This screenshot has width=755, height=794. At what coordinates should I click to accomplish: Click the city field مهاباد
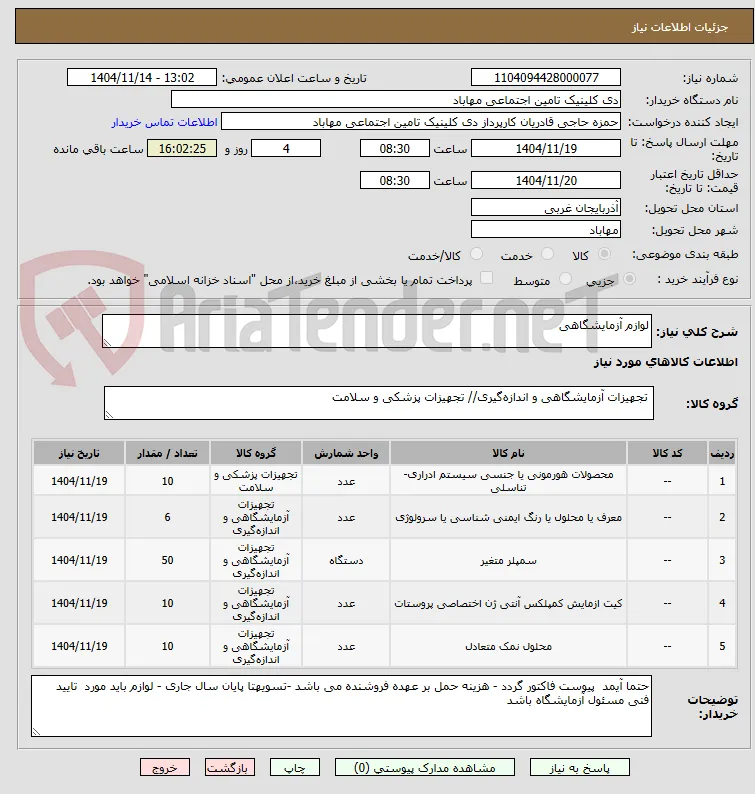click(x=546, y=230)
